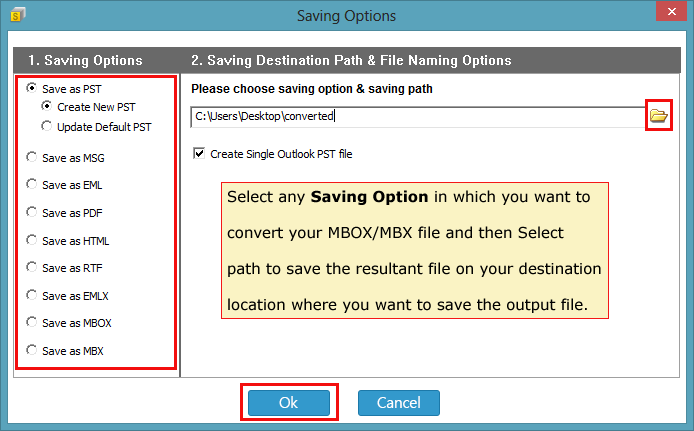The width and height of the screenshot is (694, 431).
Task: Open the browse folder icon
Action: tap(659, 116)
